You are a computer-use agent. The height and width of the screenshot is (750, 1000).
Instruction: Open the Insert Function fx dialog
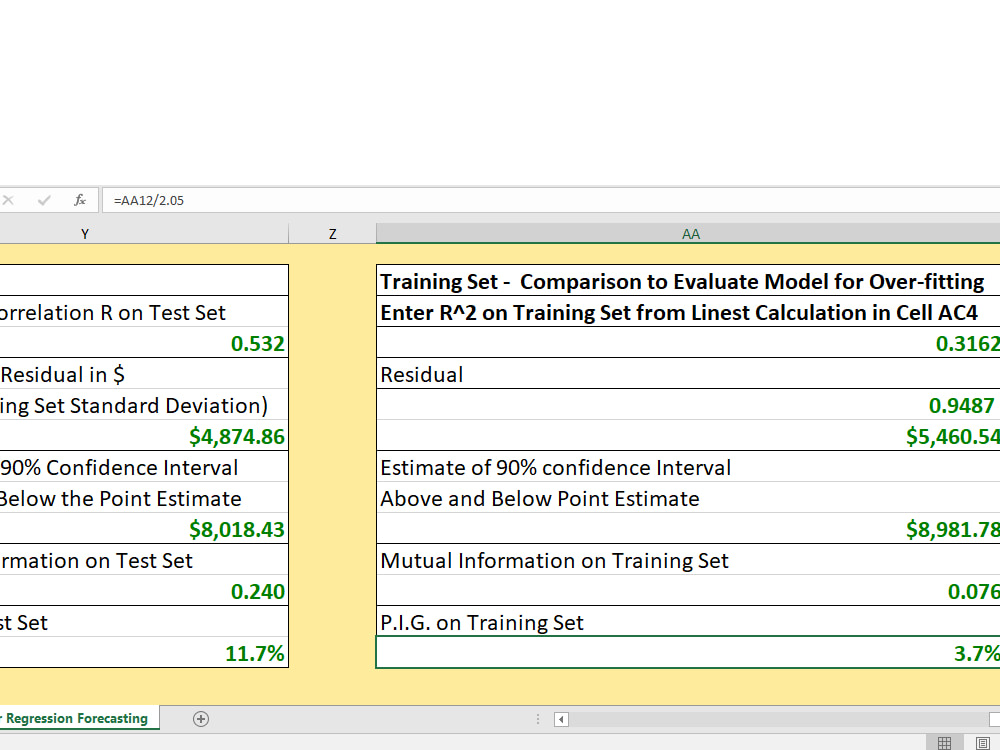(x=80, y=200)
